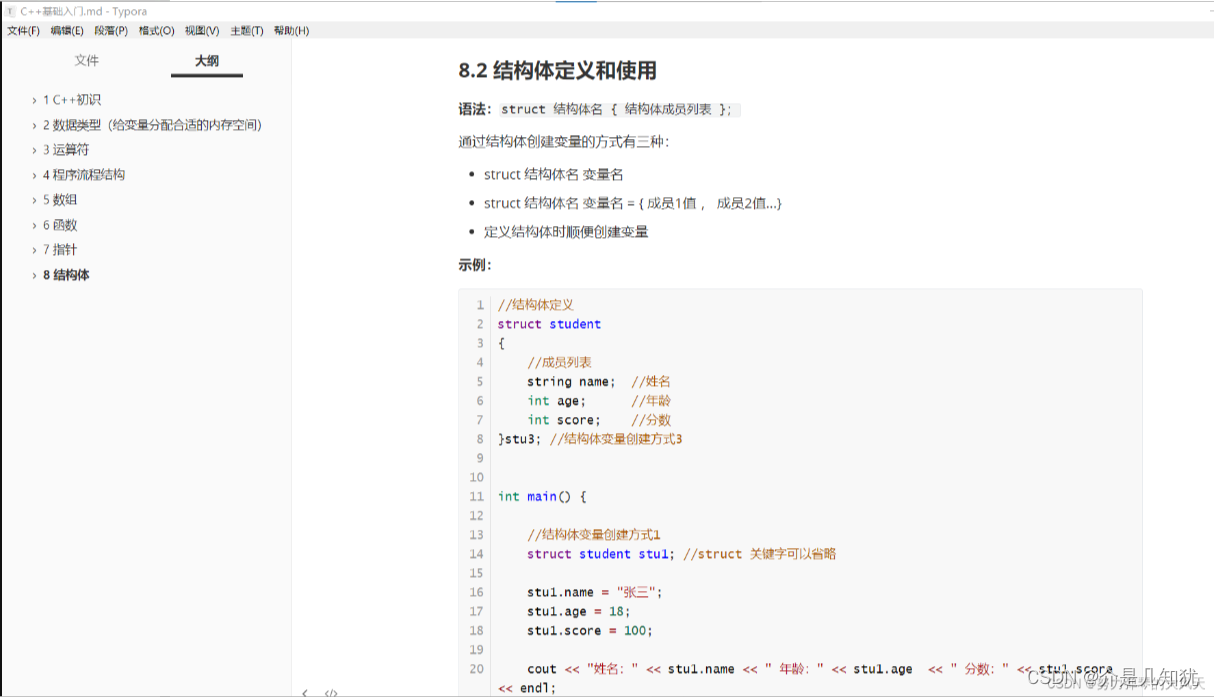Viewport: 1214px width, 697px height.
Task: Place cursor on code line 'struct student stu1;'
Action: coord(599,554)
